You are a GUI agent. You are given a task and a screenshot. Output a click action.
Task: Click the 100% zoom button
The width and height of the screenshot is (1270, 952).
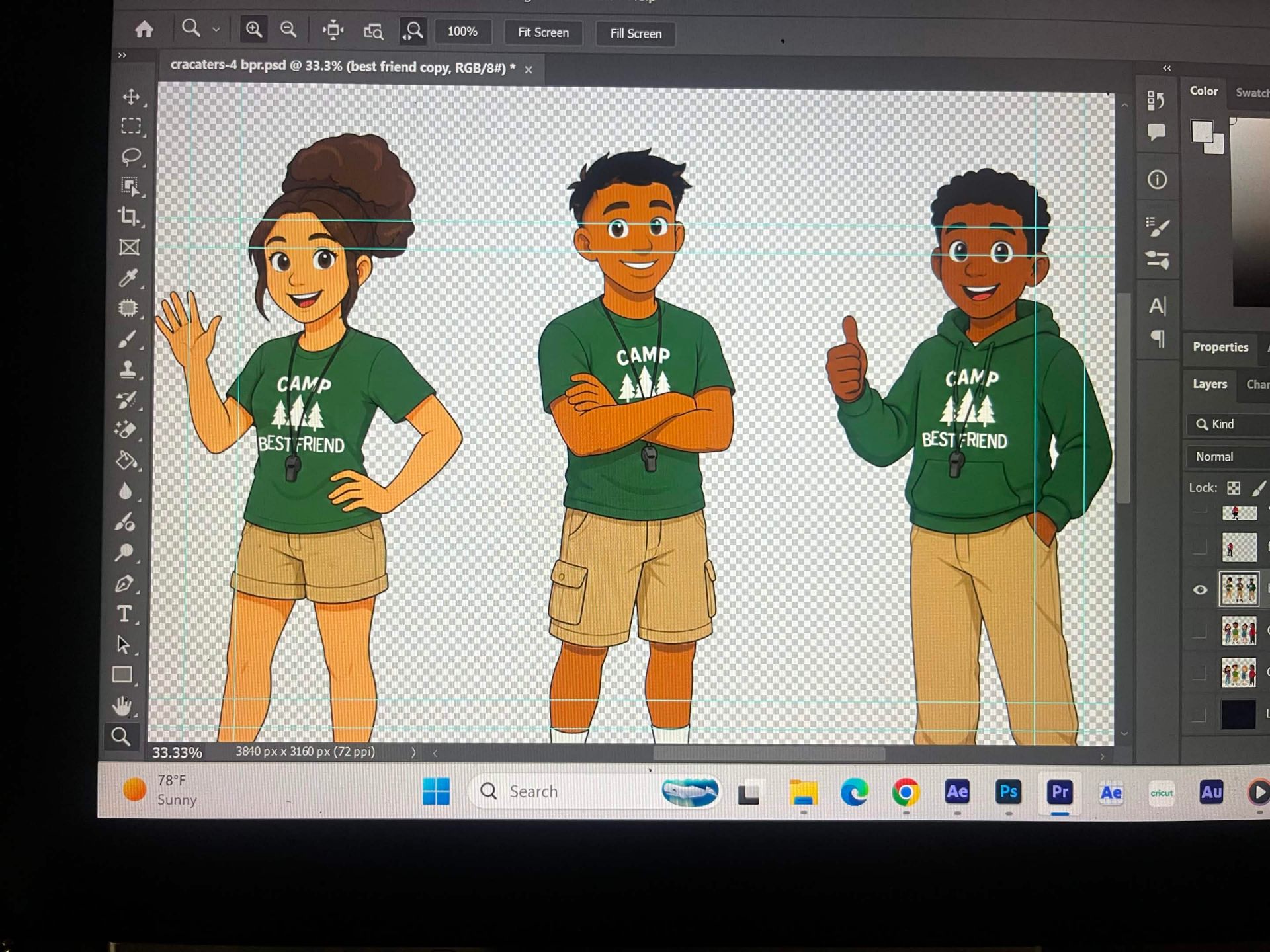pyautogui.click(x=462, y=32)
